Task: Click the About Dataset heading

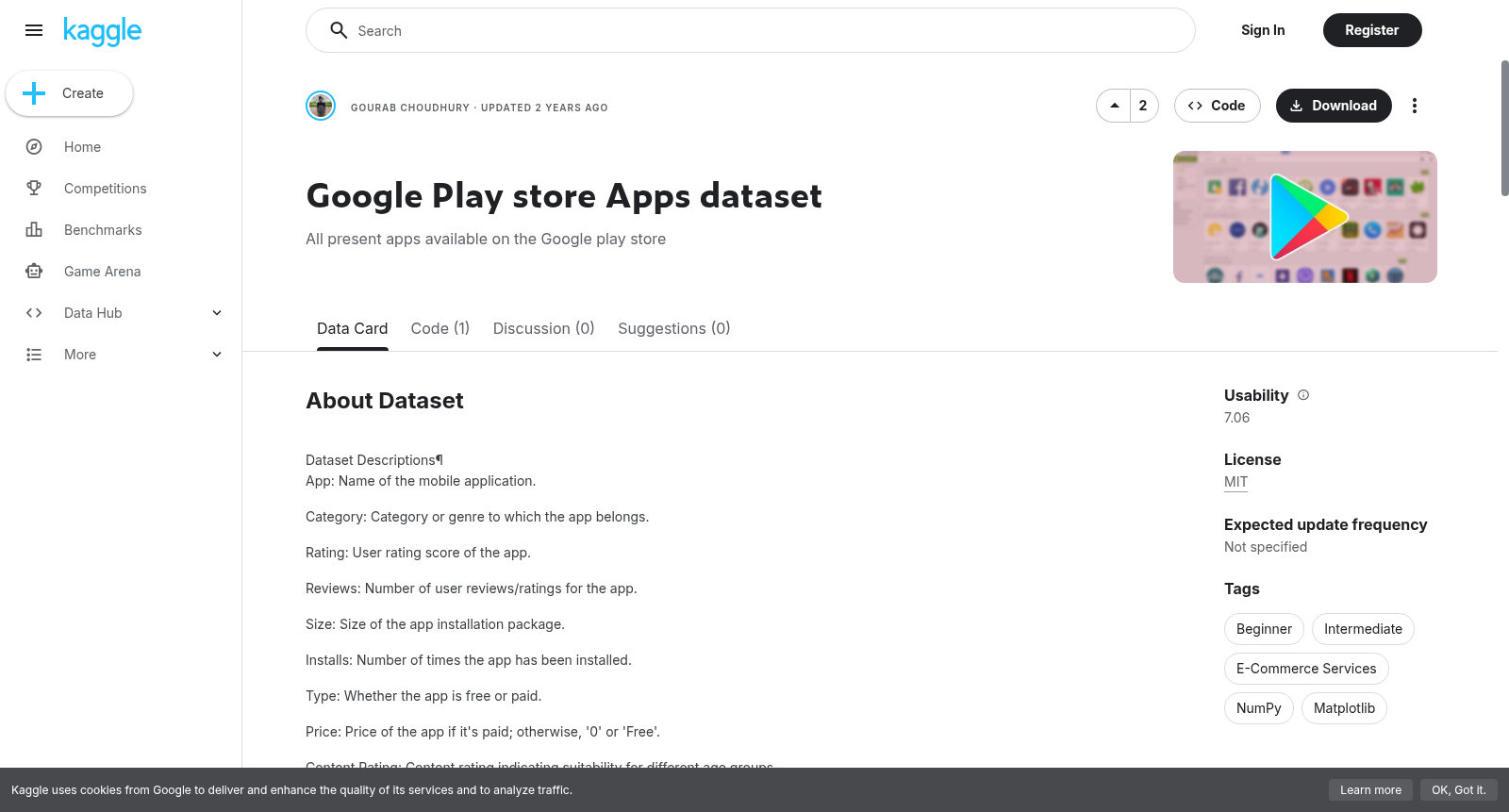Action: (385, 401)
